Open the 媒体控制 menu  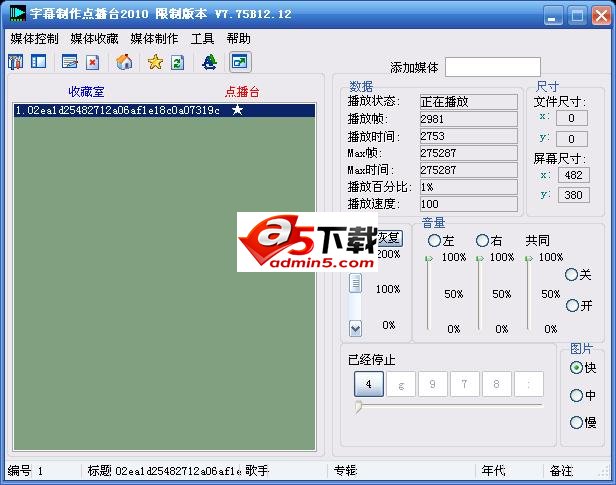[x=34, y=39]
